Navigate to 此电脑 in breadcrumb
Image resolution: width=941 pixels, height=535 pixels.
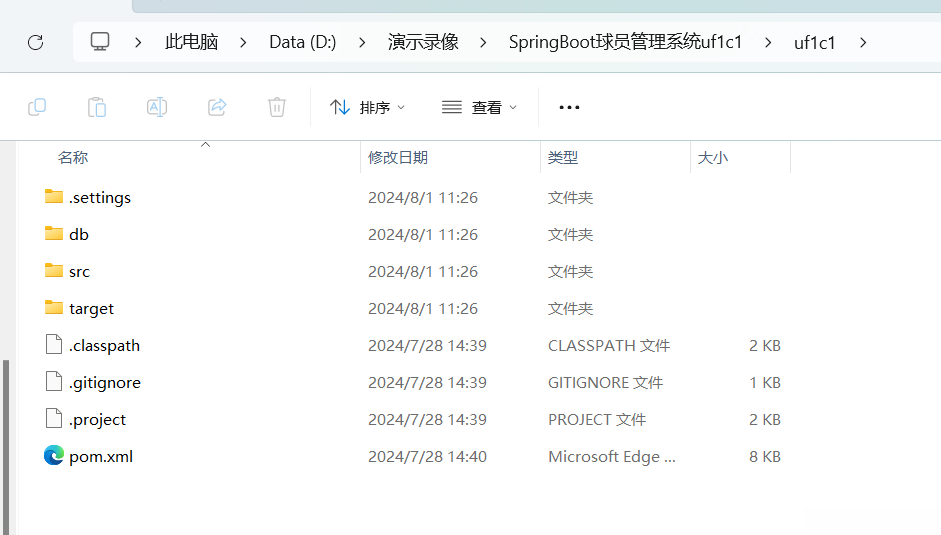(x=191, y=42)
